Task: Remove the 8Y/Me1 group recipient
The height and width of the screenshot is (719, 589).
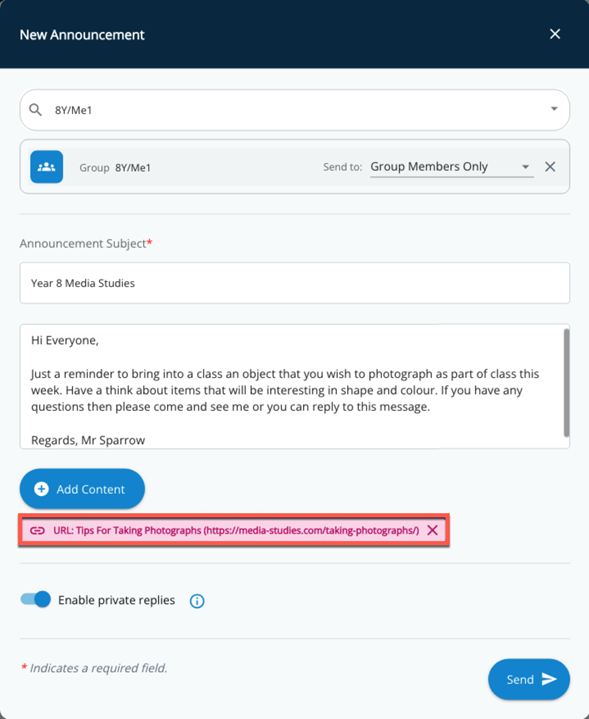Action: (550, 167)
